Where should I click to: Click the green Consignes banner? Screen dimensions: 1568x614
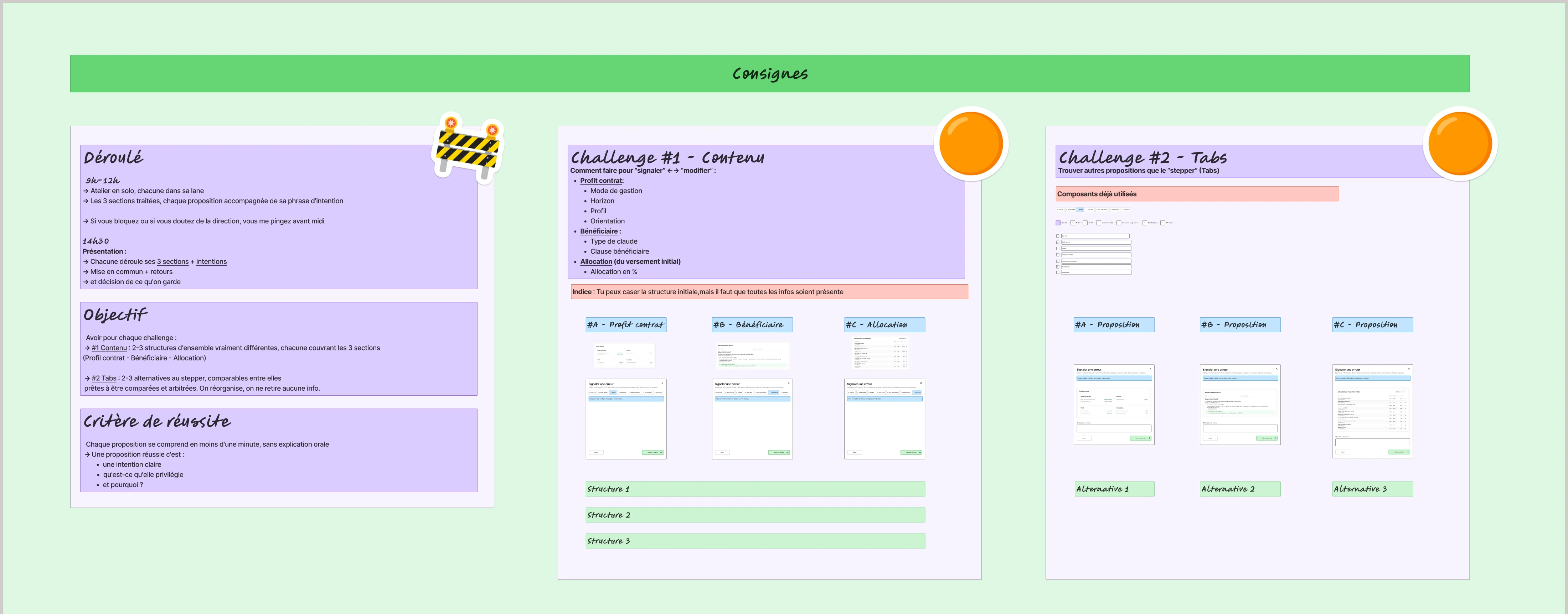(x=769, y=74)
